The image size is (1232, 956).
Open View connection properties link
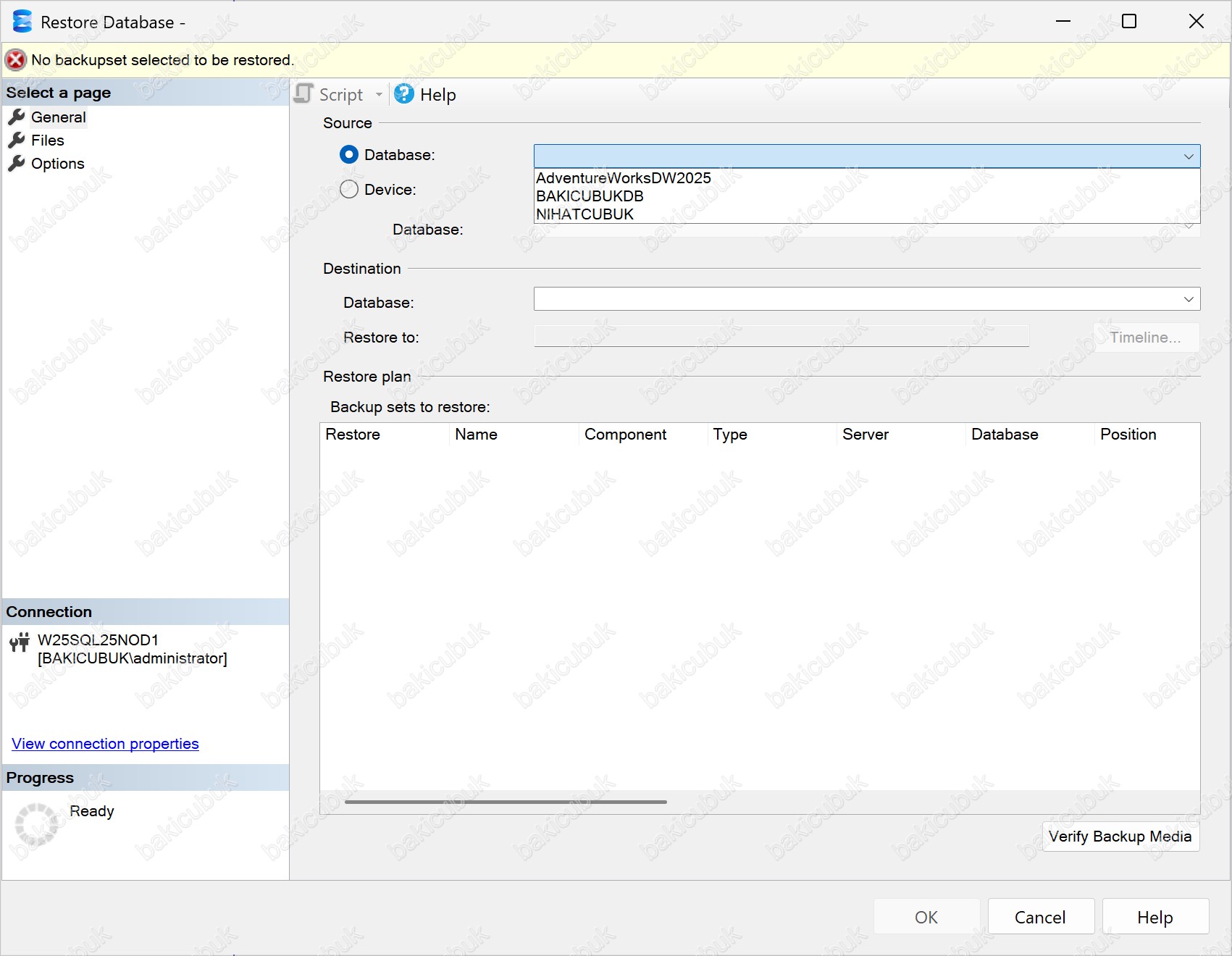point(105,744)
